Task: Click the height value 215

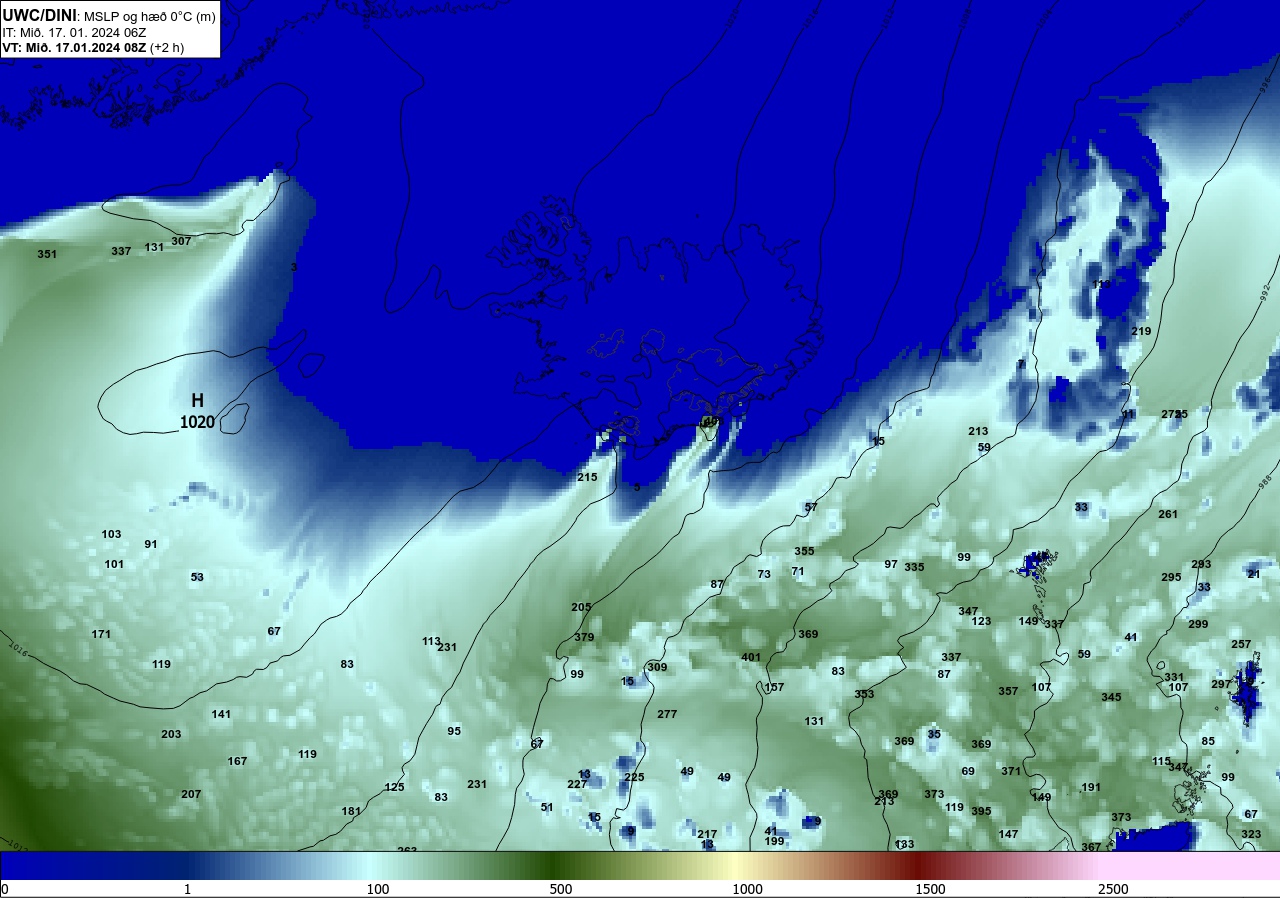Action: coord(587,477)
